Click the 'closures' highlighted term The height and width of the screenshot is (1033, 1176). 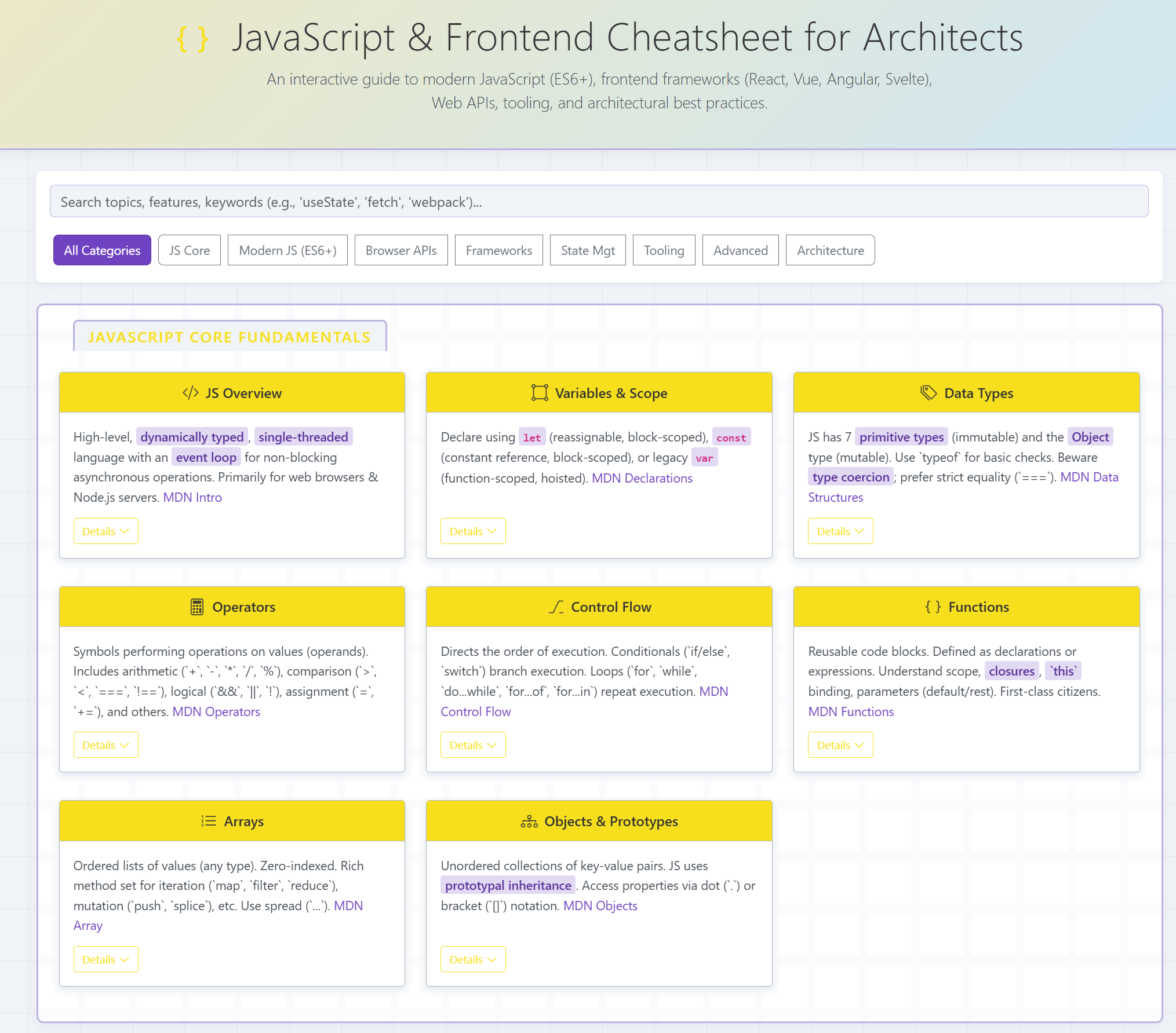tap(1012, 671)
